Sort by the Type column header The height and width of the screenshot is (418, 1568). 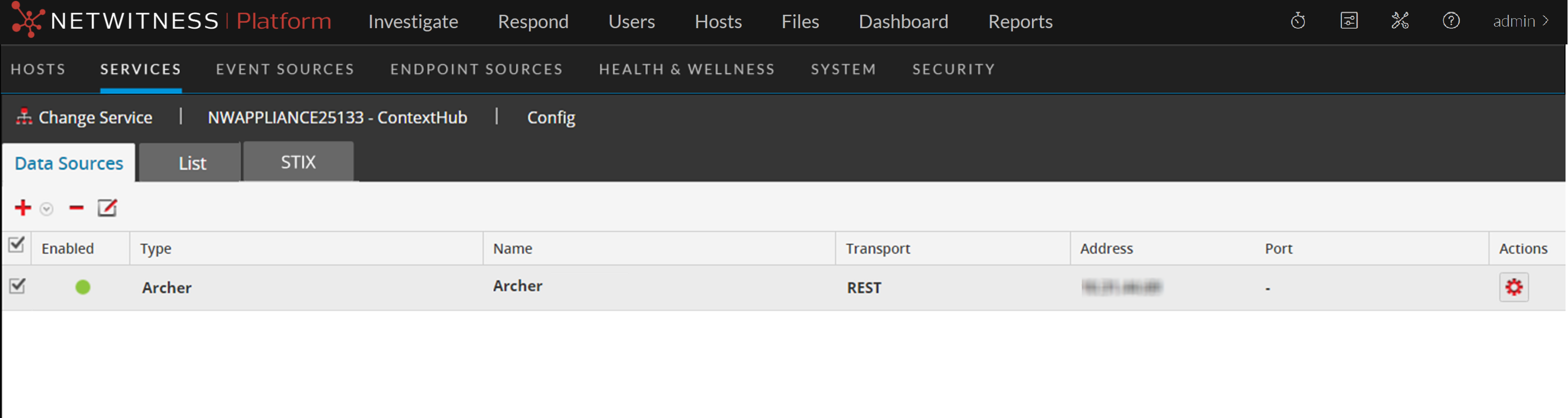tap(156, 249)
